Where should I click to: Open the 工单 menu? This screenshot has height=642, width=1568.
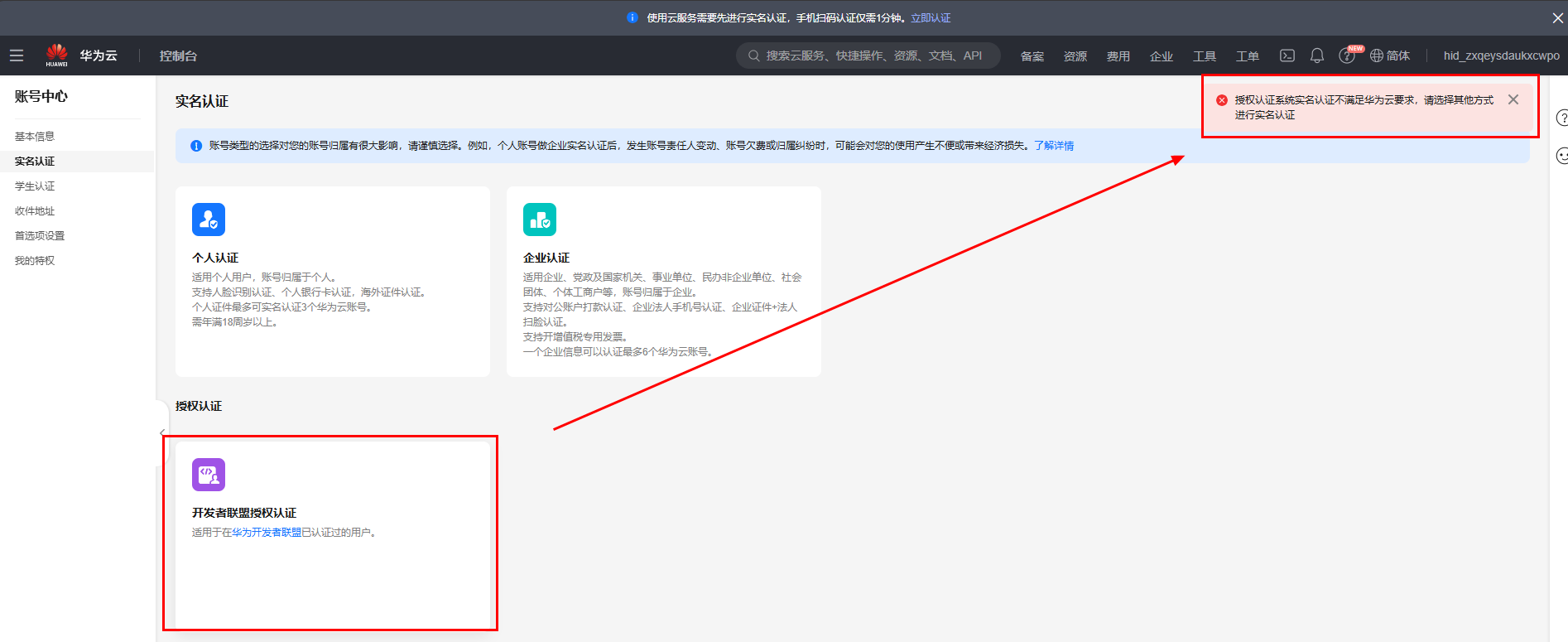[x=1248, y=56]
